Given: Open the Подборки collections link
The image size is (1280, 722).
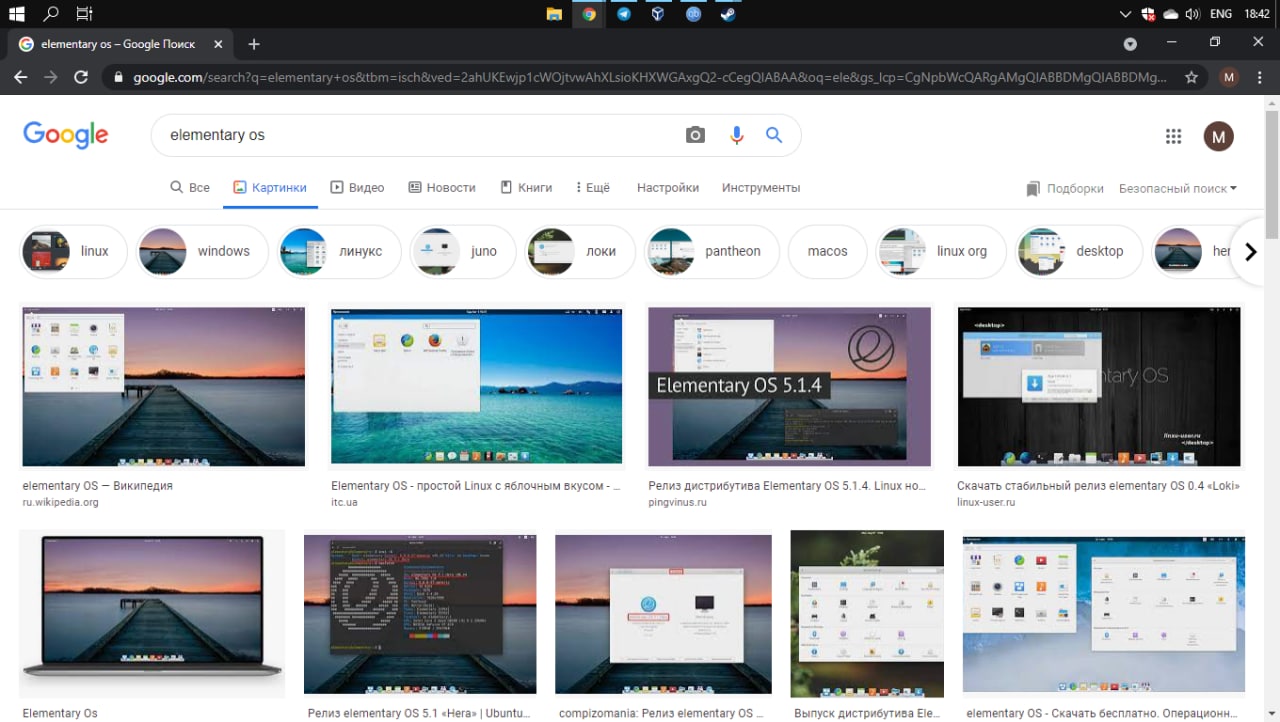Looking at the screenshot, I should click(x=1065, y=188).
